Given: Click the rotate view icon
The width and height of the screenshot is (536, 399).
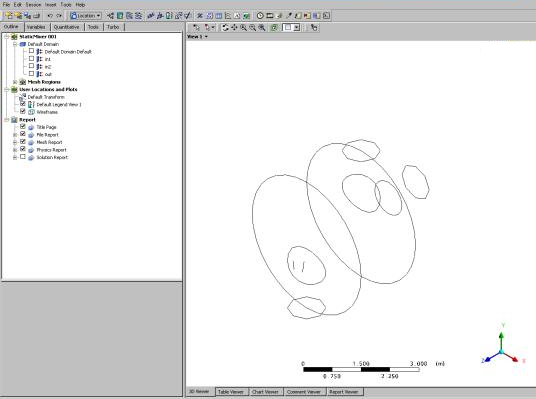Looking at the screenshot, I should tap(225, 28).
